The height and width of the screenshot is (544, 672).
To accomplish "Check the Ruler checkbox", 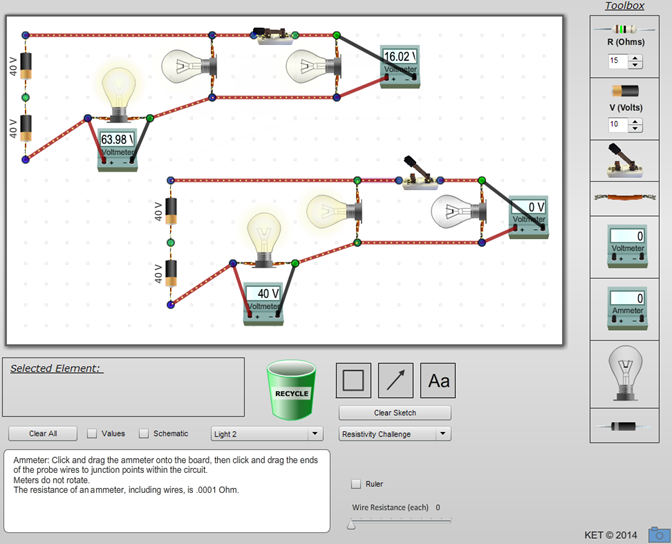I will pos(356,484).
